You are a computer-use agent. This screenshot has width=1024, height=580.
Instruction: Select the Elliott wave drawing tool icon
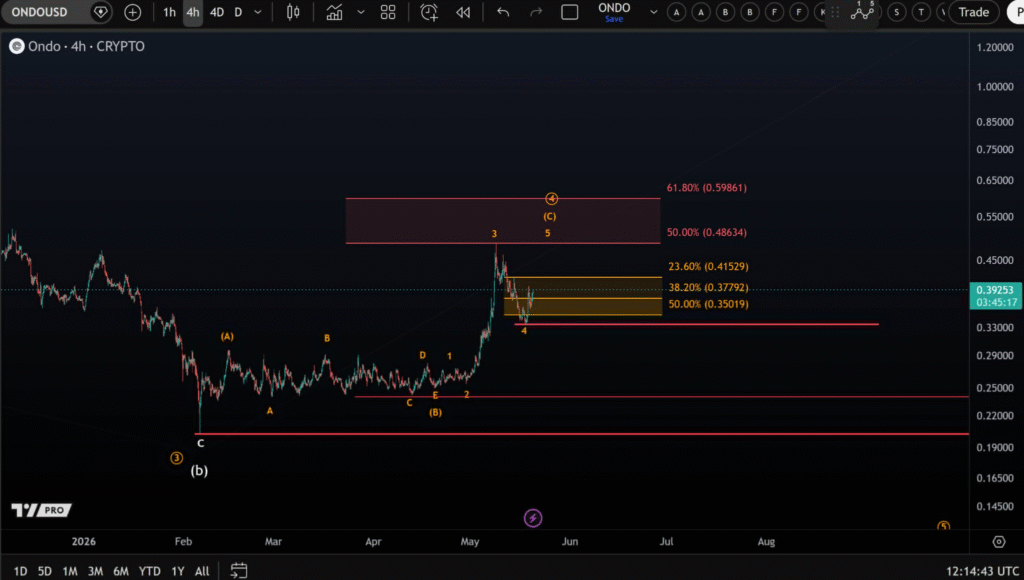pos(863,10)
